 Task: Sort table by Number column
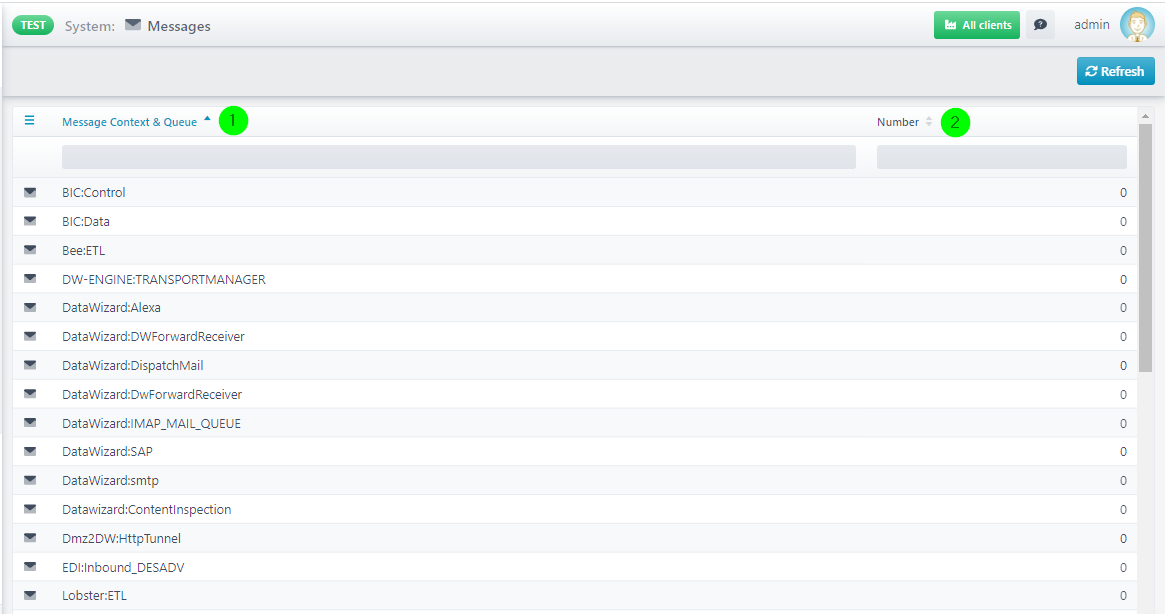pyautogui.click(x=898, y=122)
